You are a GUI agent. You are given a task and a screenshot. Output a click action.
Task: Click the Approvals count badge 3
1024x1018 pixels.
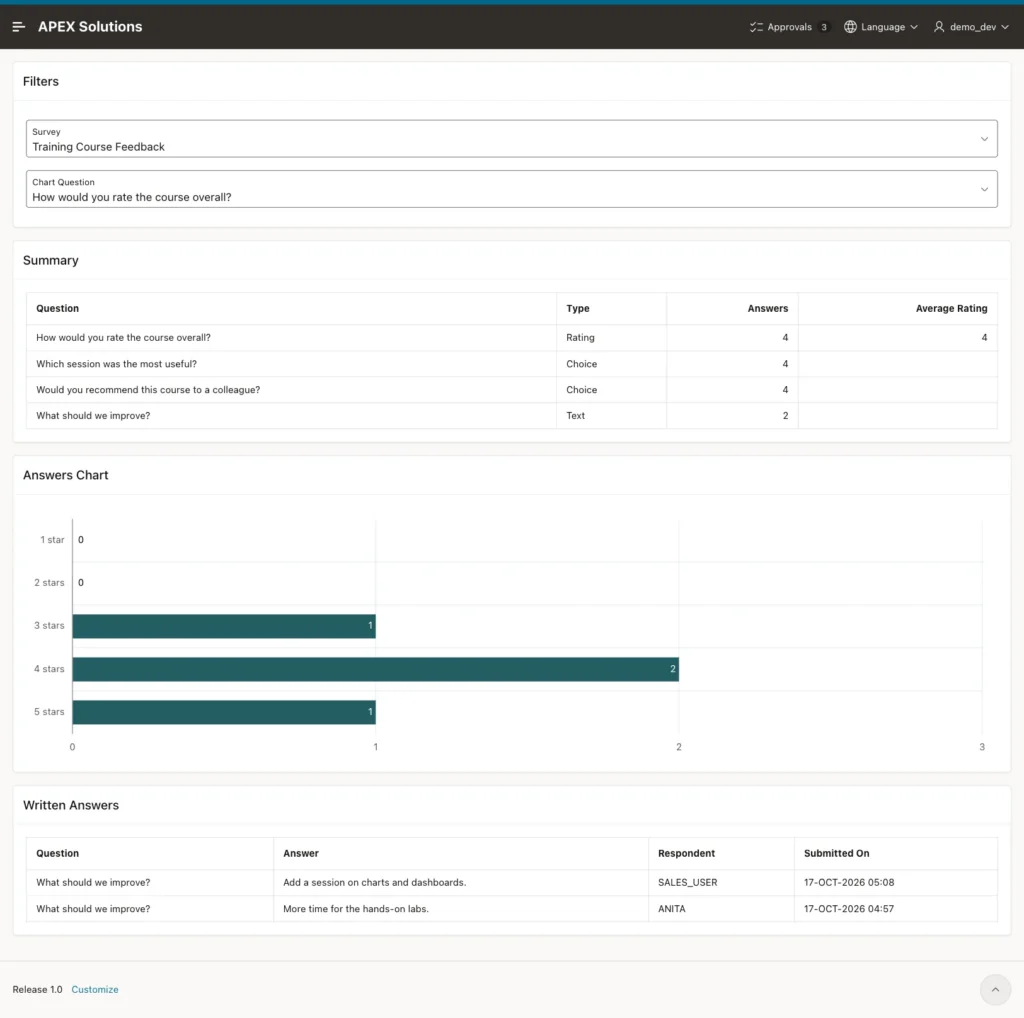point(824,27)
